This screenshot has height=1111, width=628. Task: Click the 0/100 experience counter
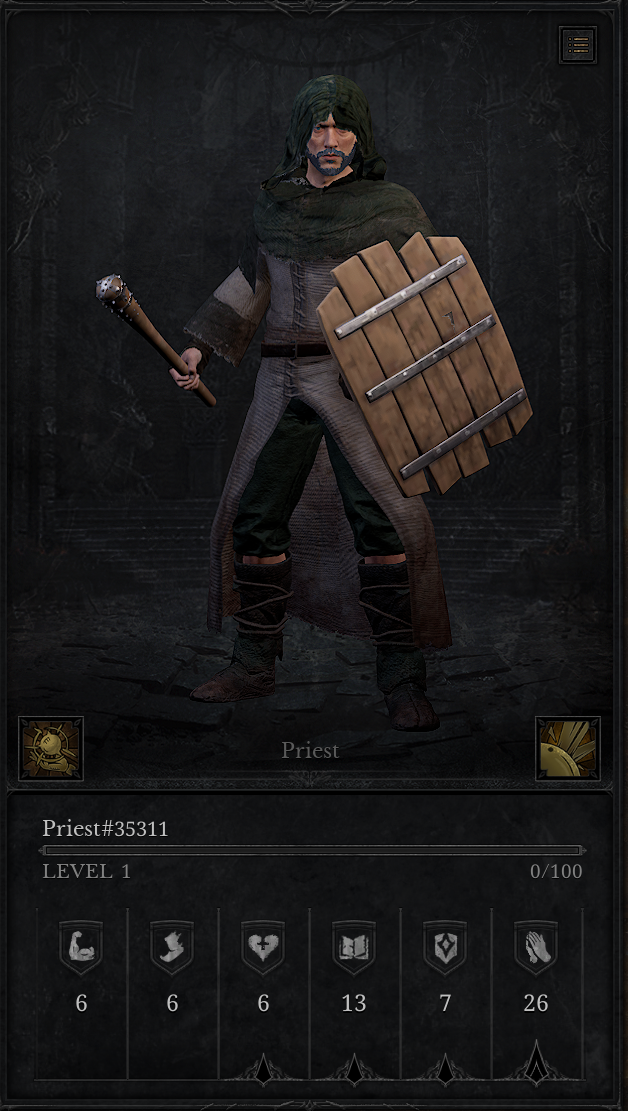coord(556,871)
